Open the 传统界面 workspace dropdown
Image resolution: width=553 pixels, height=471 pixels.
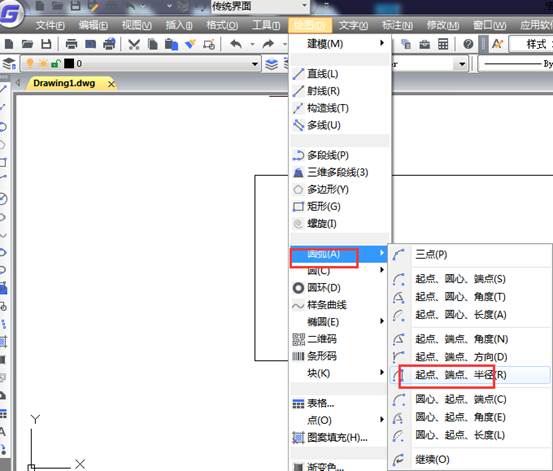coord(260,6)
